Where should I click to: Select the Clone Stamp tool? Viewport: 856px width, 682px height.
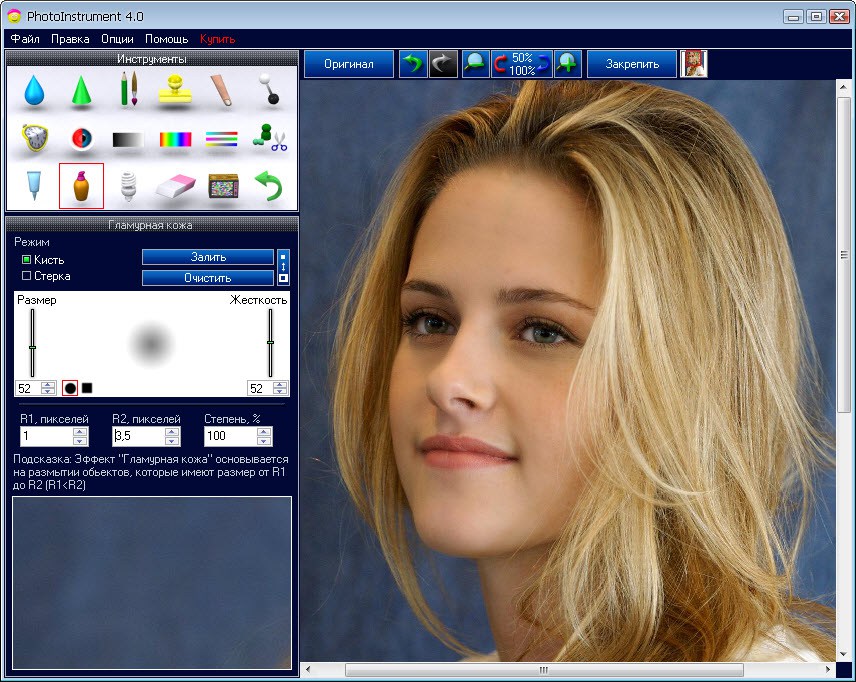[x=174, y=89]
